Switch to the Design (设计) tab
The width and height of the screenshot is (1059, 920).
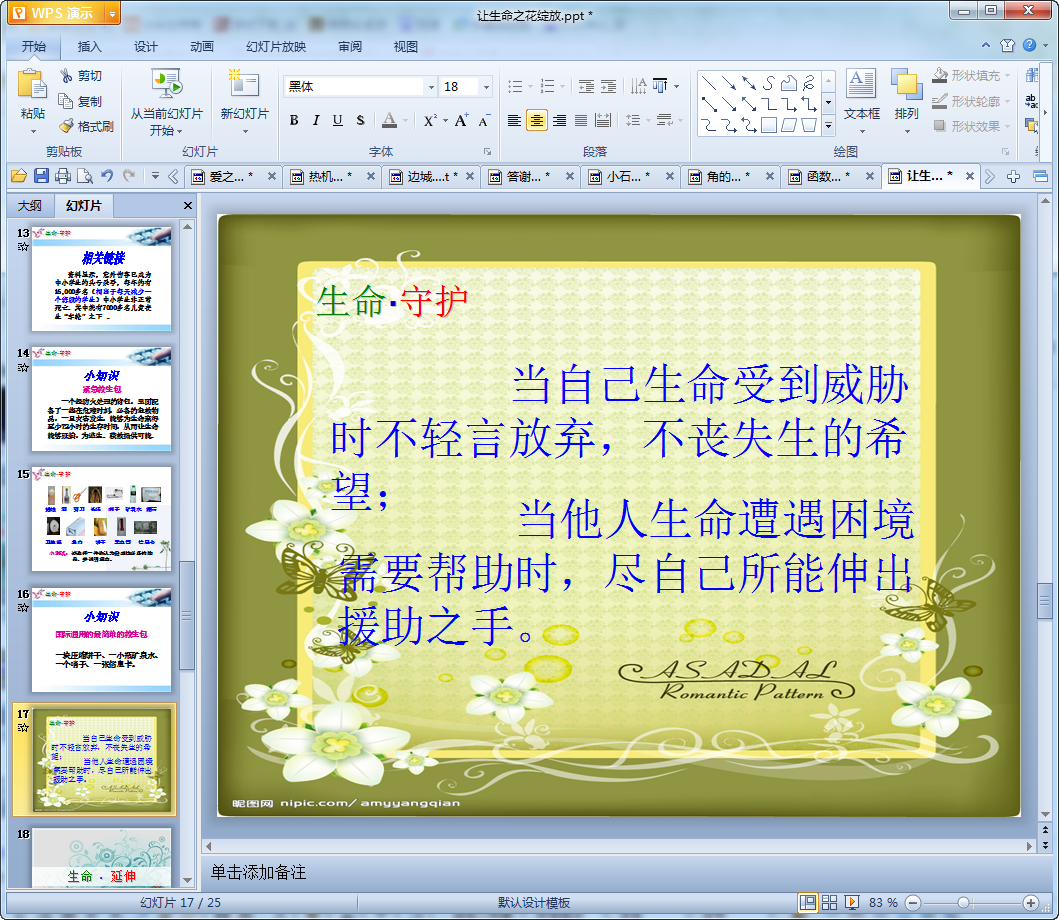145,47
